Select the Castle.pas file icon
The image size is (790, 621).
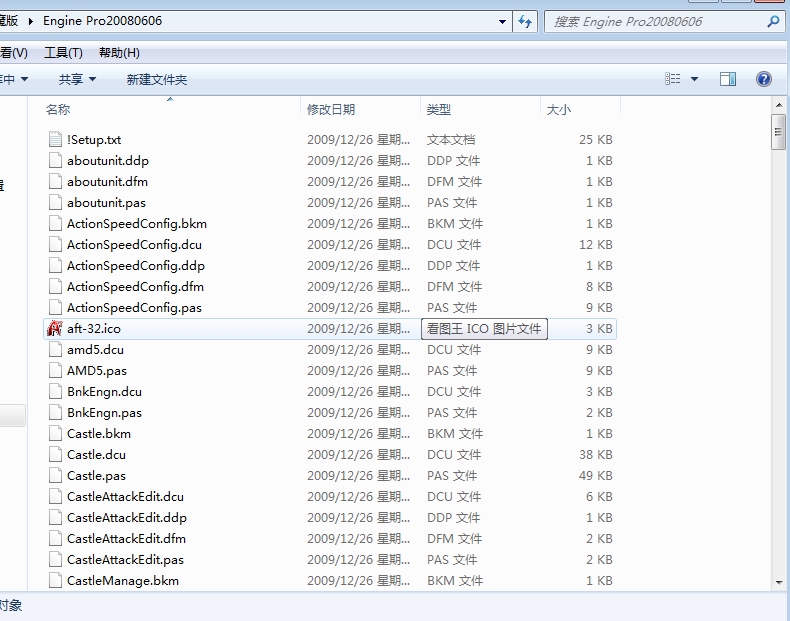(x=55, y=476)
